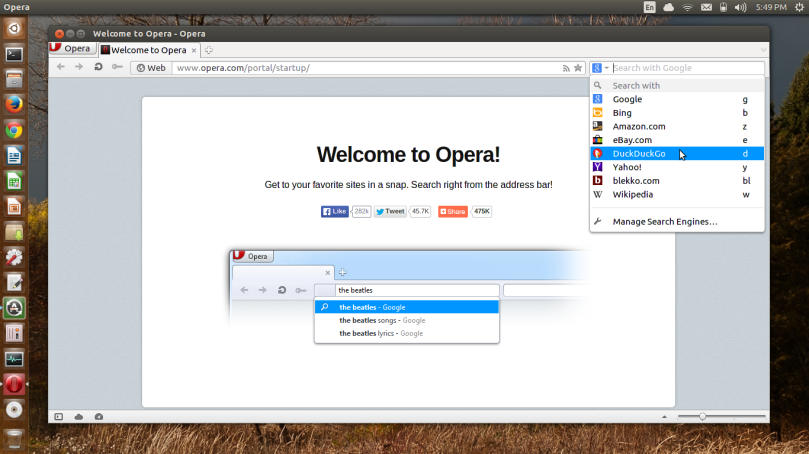Open LibreOffice Calc from launcher

pos(14,181)
